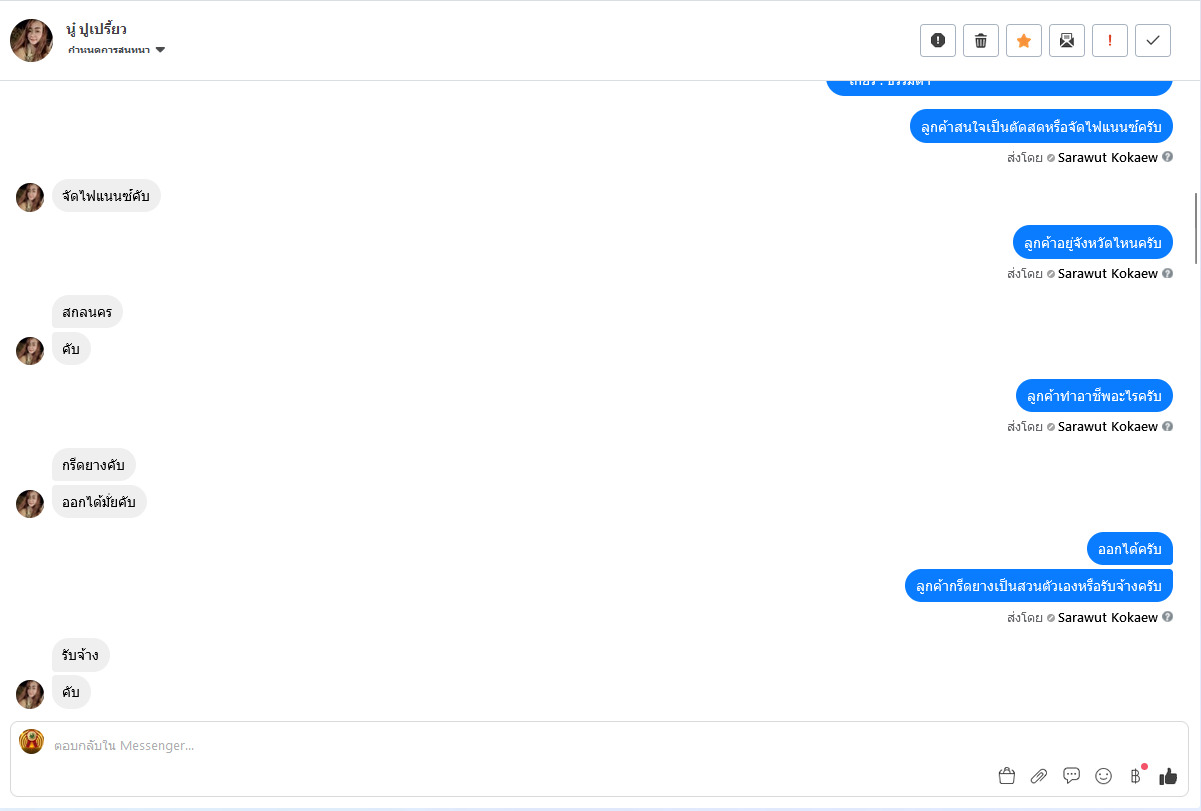Flag conversation with red exclamation icon
1201x811 pixels.
point(1110,40)
